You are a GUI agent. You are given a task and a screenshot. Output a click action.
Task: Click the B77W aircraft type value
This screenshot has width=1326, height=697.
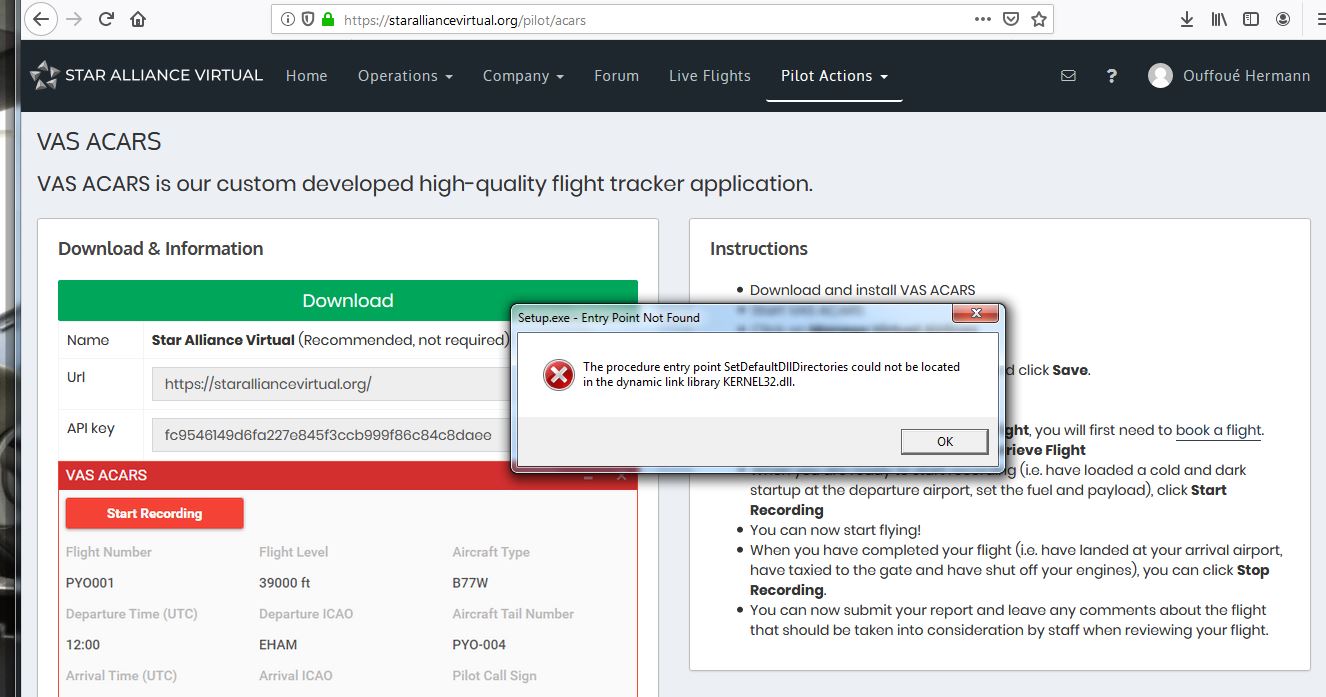[x=472, y=583]
